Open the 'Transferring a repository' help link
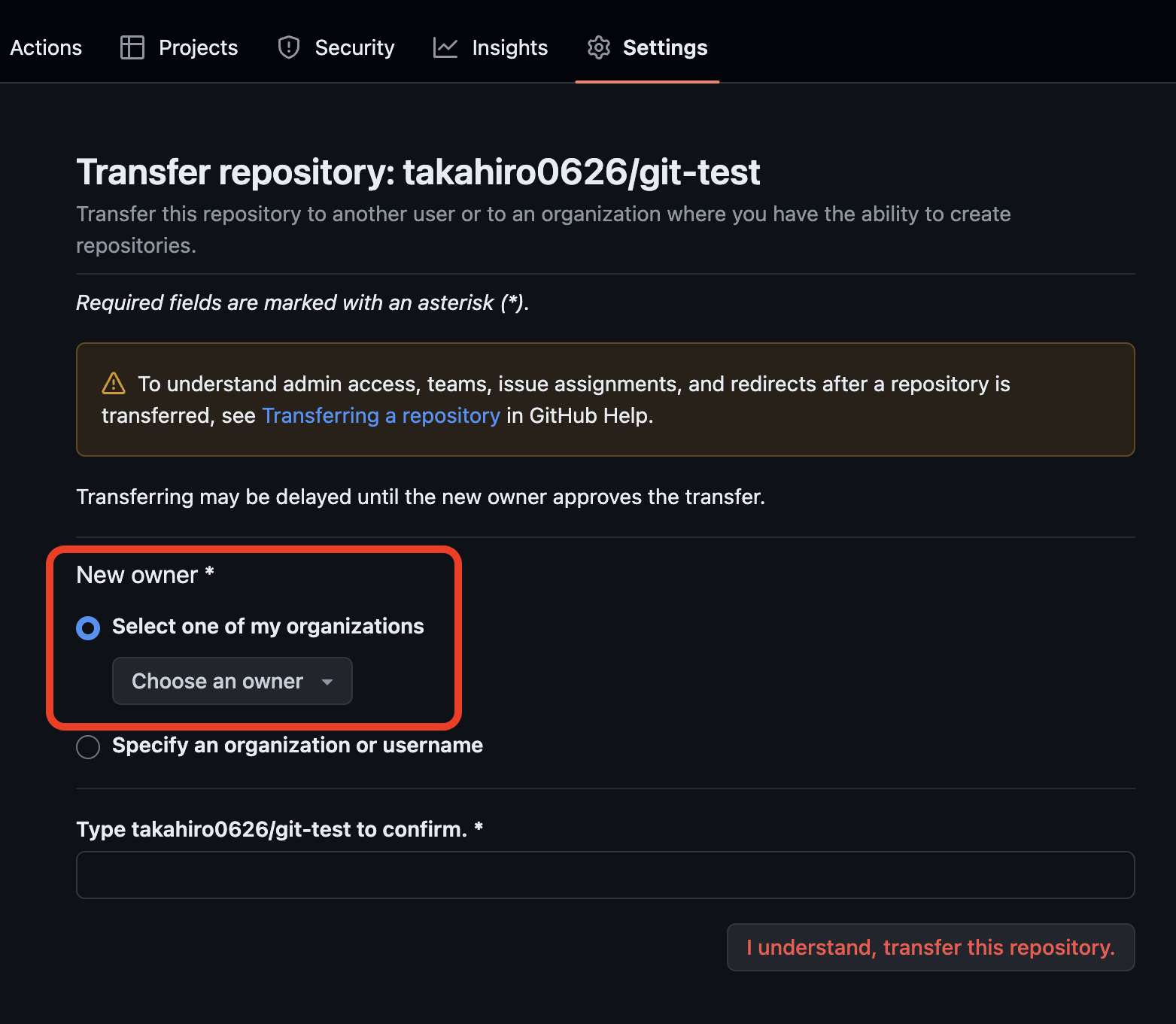The image size is (1176, 1024). coord(381,415)
